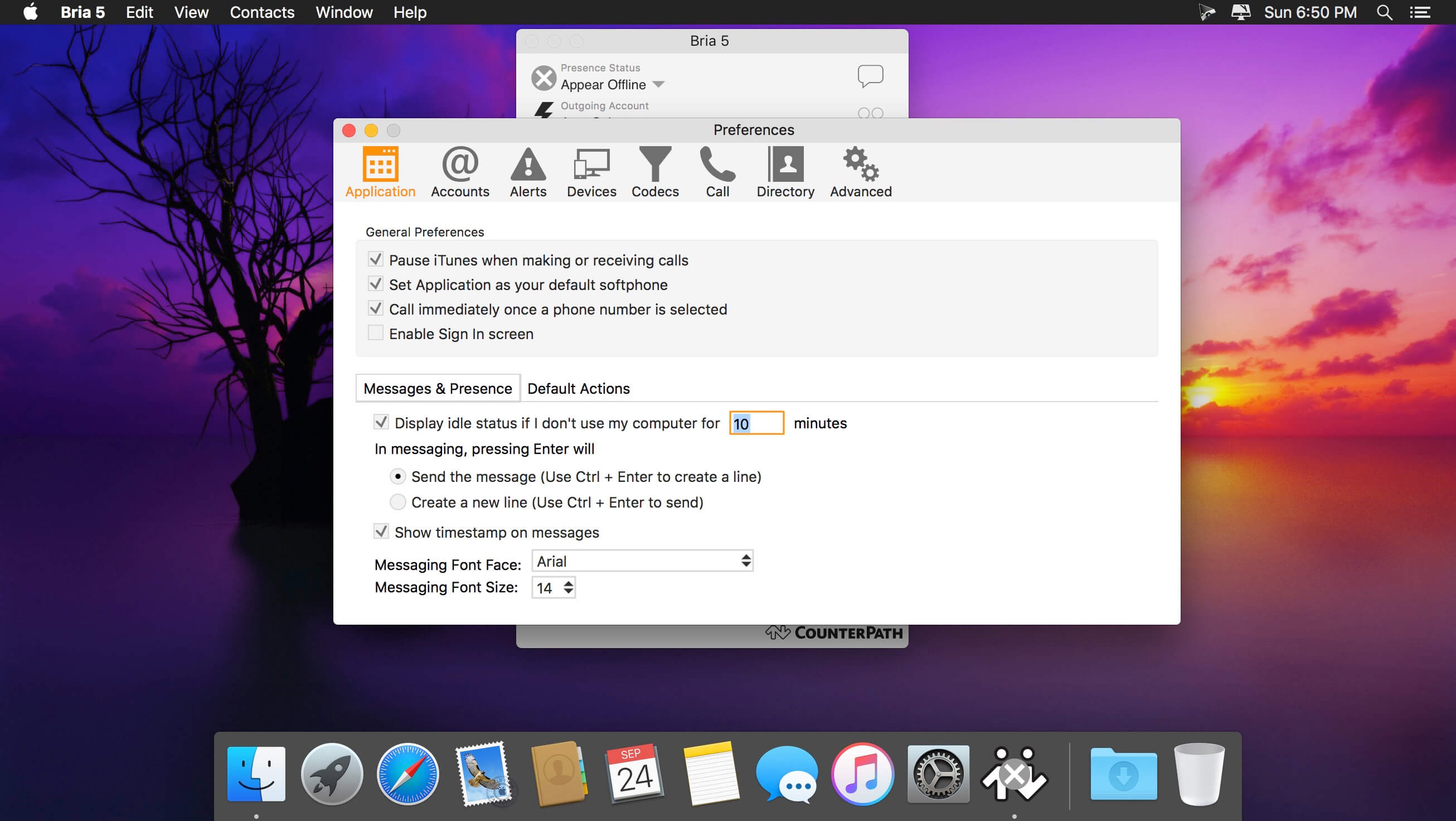Open System Preferences from the Dock
The height and width of the screenshot is (821, 1456).
tap(938, 774)
